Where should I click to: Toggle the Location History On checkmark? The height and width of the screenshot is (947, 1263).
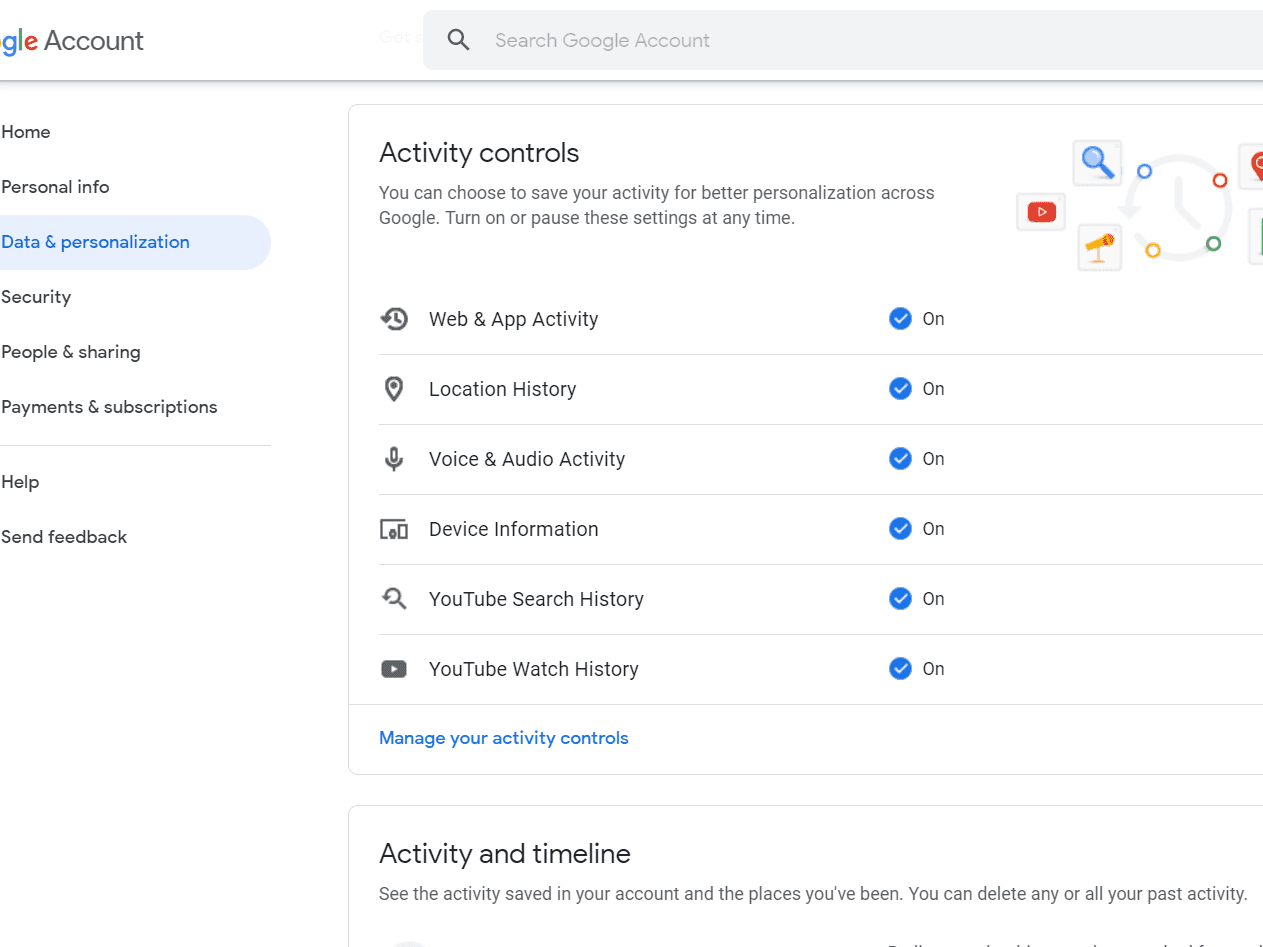click(x=900, y=389)
